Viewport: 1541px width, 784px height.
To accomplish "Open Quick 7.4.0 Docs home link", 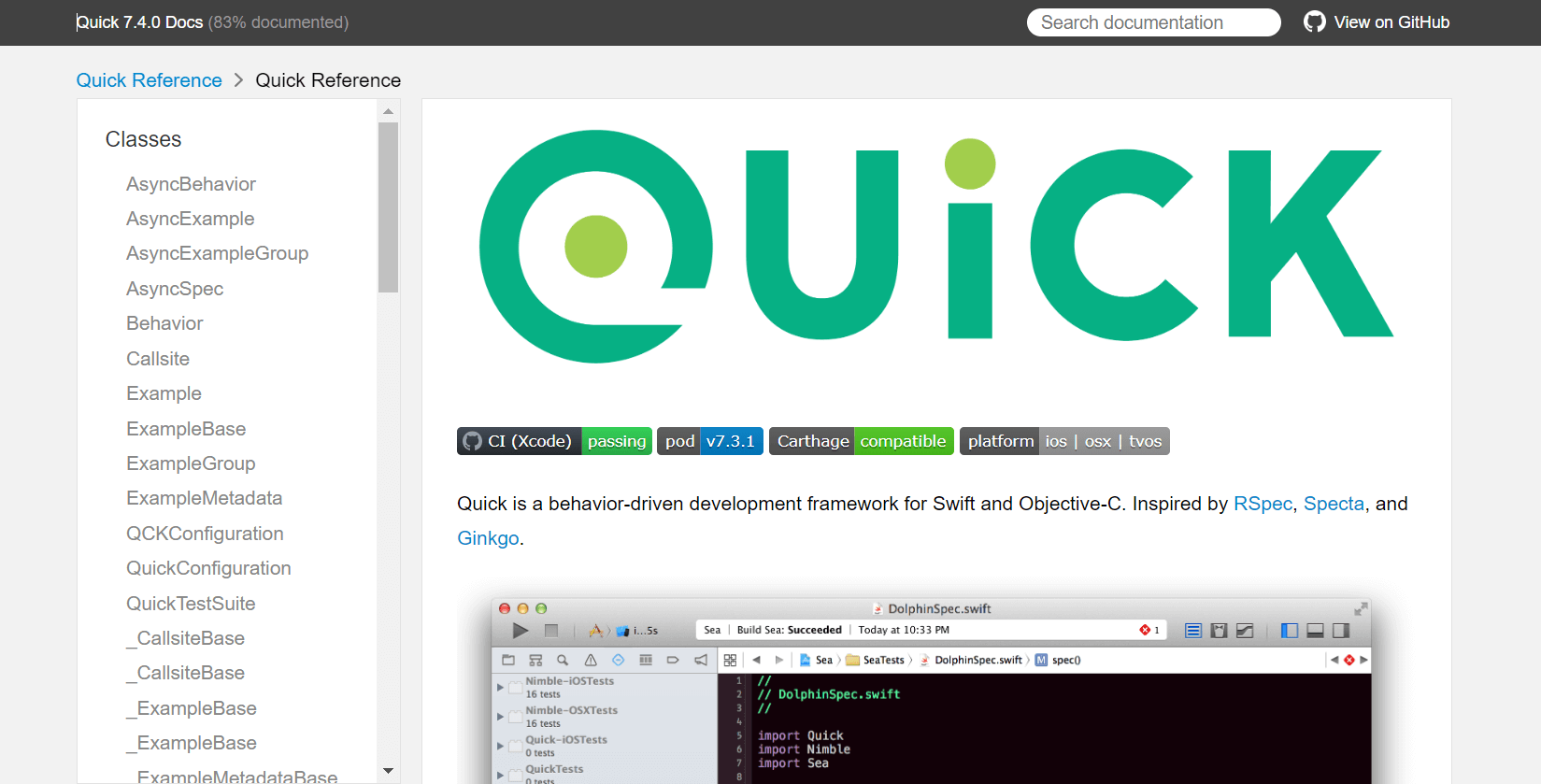I will coord(140,22).
